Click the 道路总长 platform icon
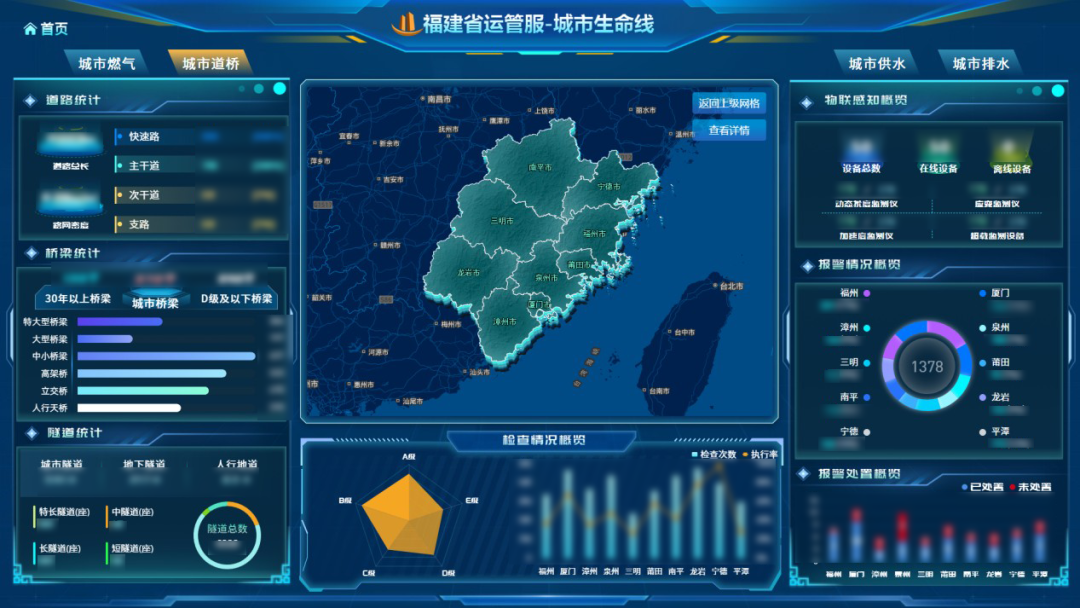Viewport: 1080px width, 608px height. click(70, 143)
